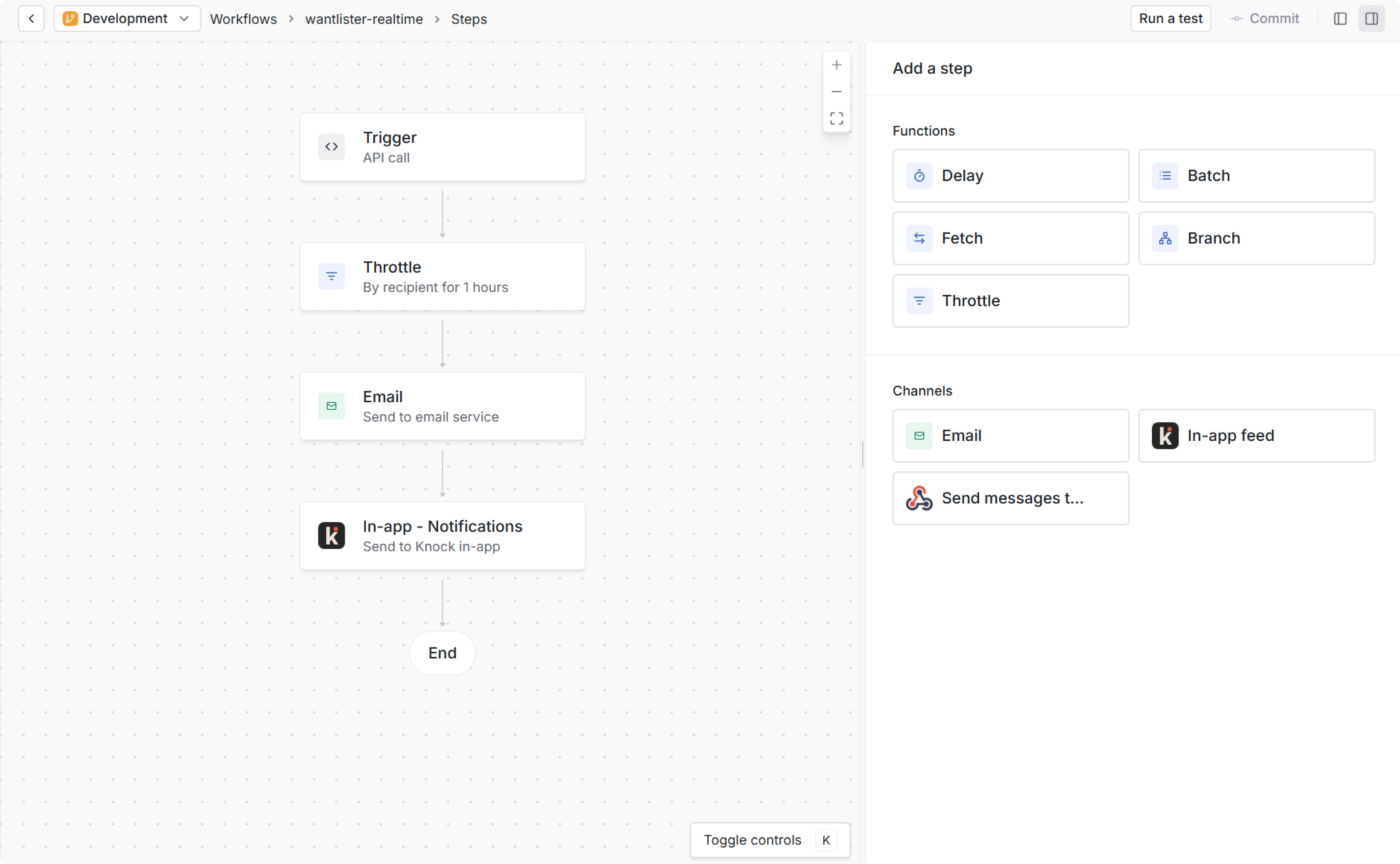Commit the workflow changes
1400x864 pixels.
click(x=1265, y=18)
